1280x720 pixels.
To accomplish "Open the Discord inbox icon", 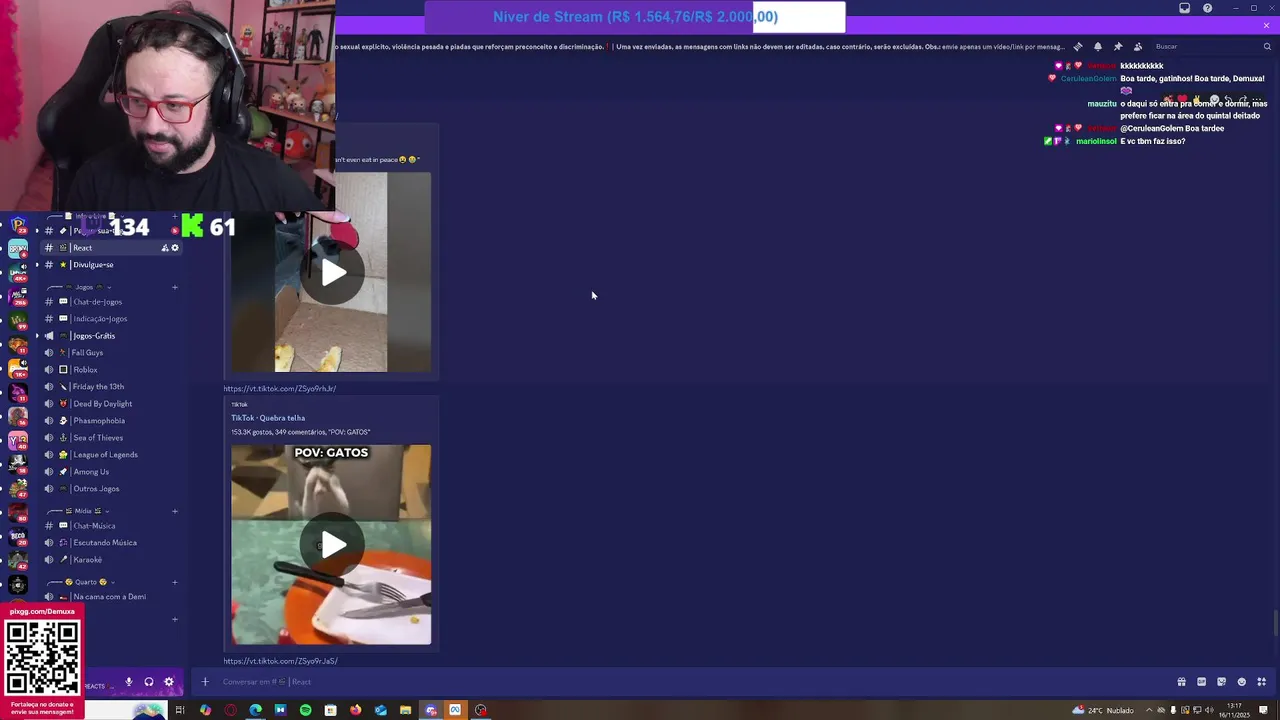I will pyautogui.click(x=1185, y=8).
